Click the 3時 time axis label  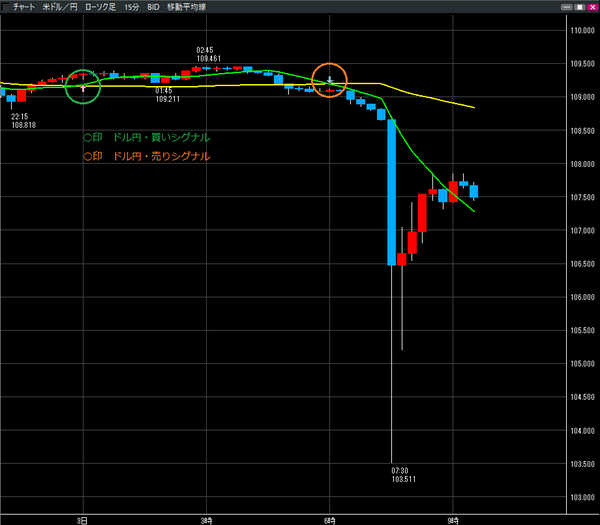pyautogui.click(x=206, y=520)
